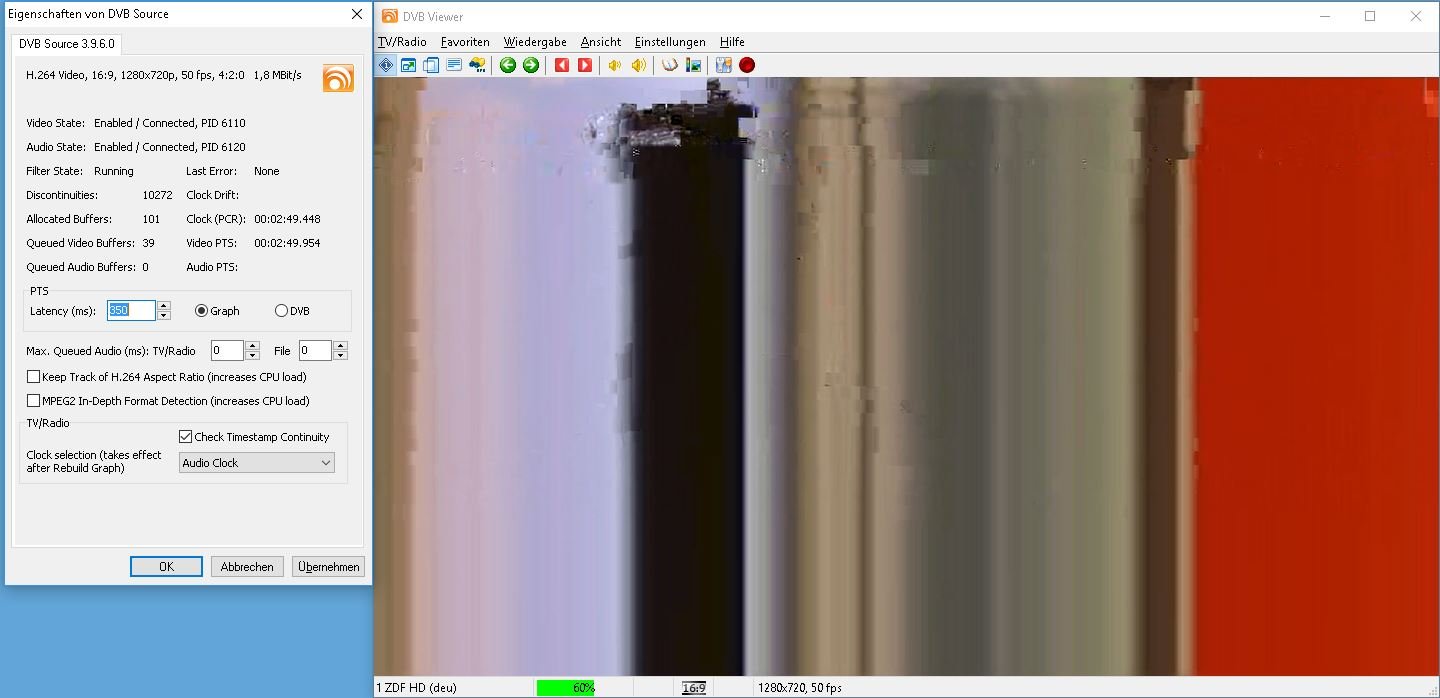The width and height of the screenshot is (1440, 698).
Task: Select the Graph PTS radio button
Action: click(x=201, y=311)
